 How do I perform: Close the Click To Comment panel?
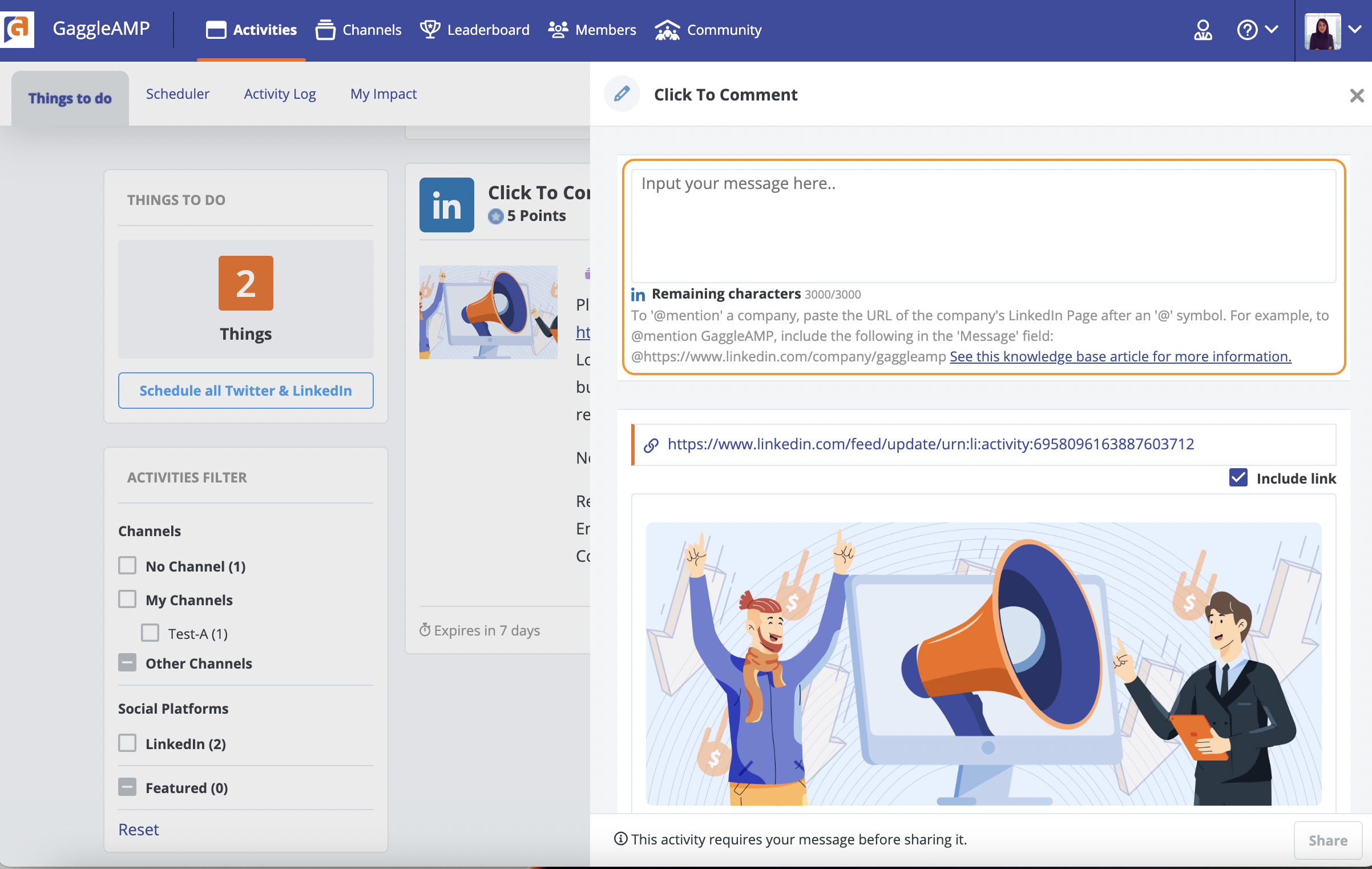[x=1357, y=95]
